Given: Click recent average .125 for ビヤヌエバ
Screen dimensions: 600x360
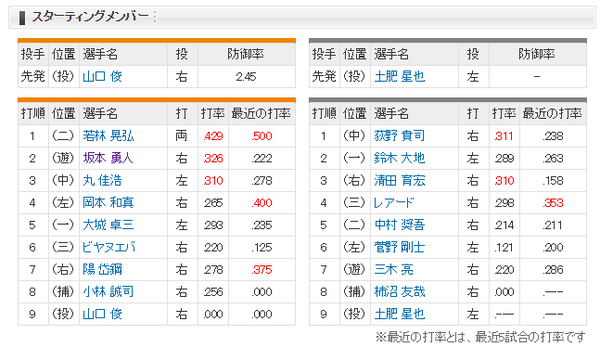Looking at the screenshot, I should tap(262, 248).
